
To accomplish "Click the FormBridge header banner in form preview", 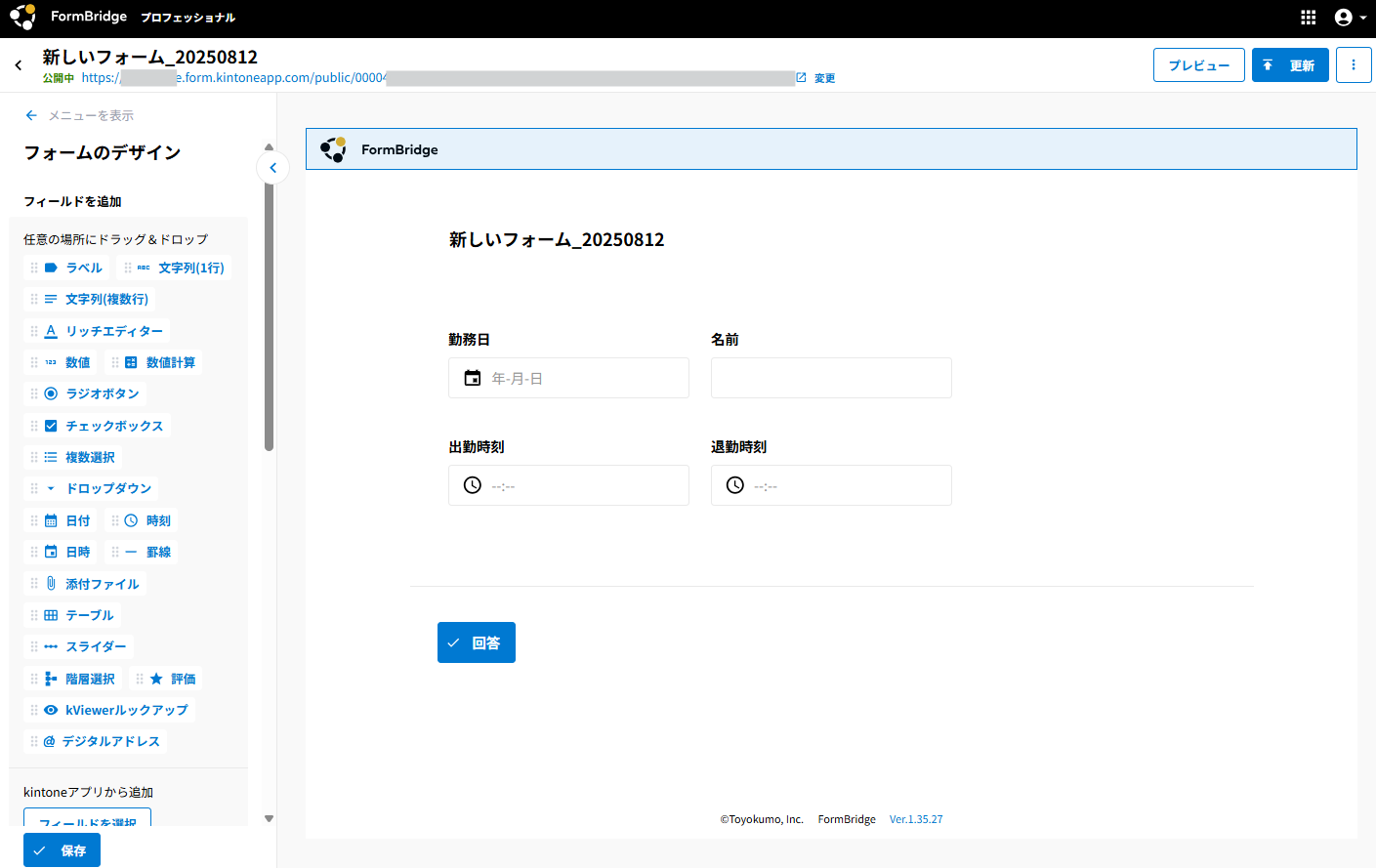I will click(x=831, y=149).
